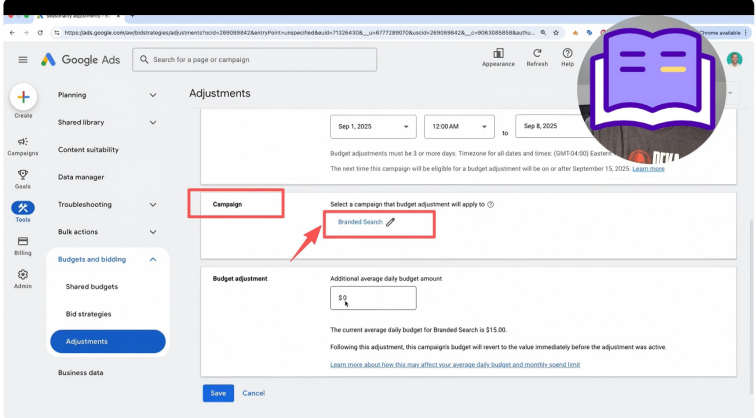Open the account profile avatar

[x=734, y=59]
